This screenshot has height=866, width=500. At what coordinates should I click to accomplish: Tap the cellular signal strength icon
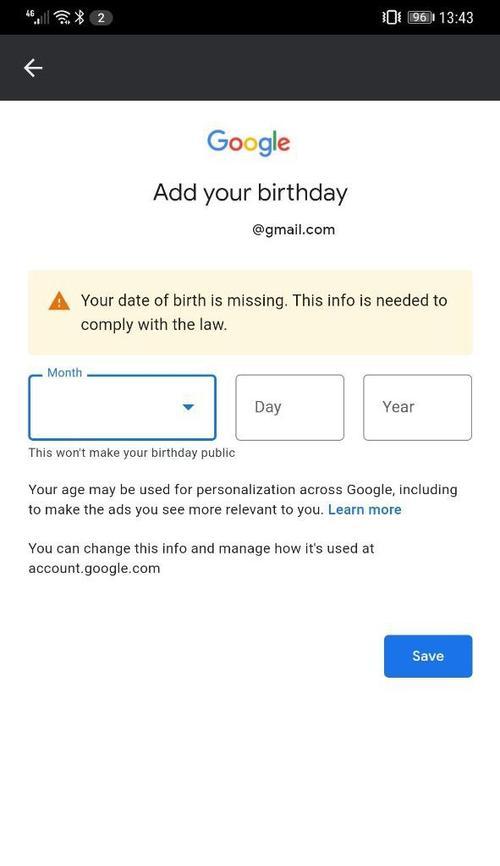(x=37, y=17)
